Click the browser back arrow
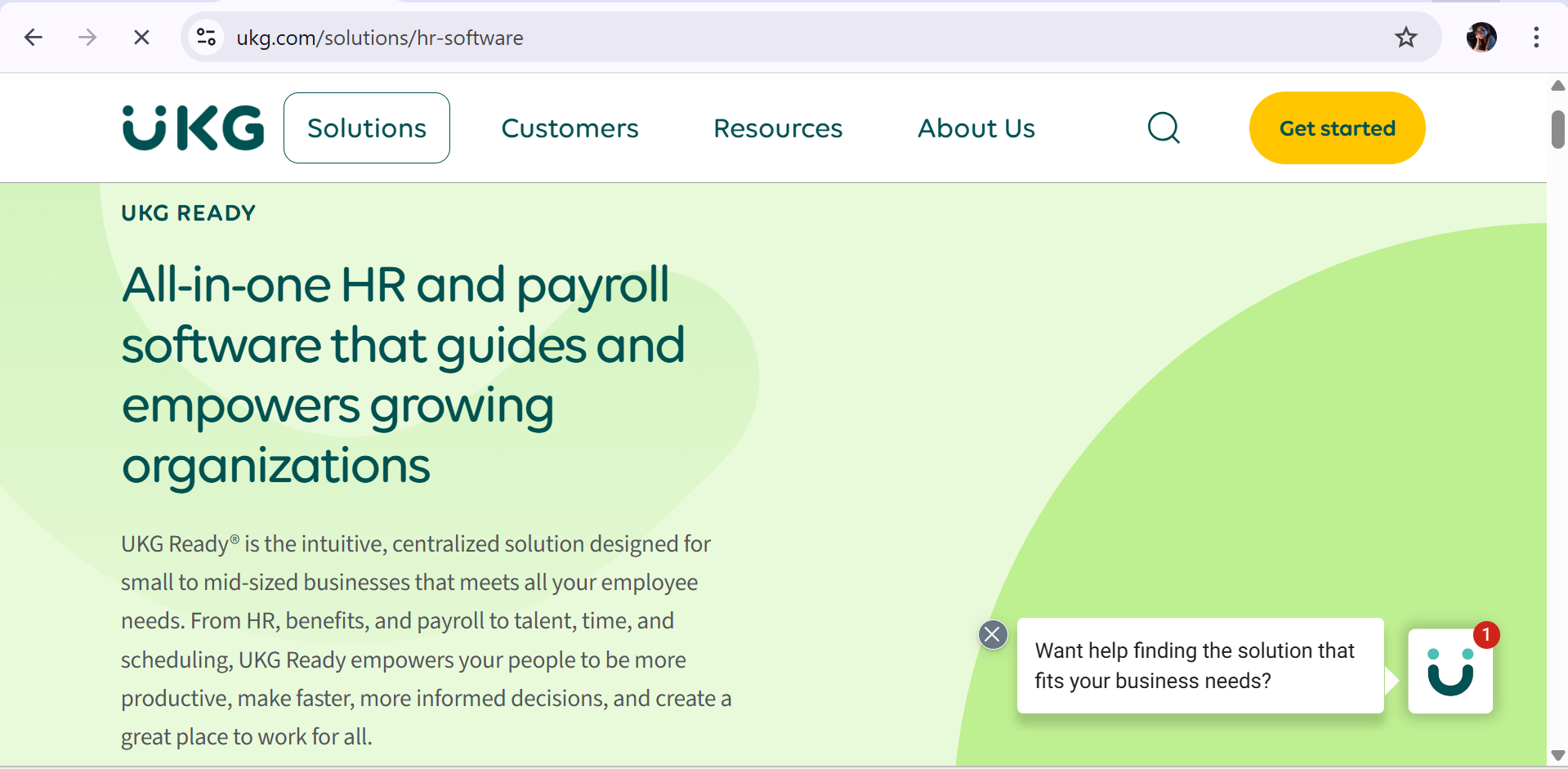 [x=34, y=38]
